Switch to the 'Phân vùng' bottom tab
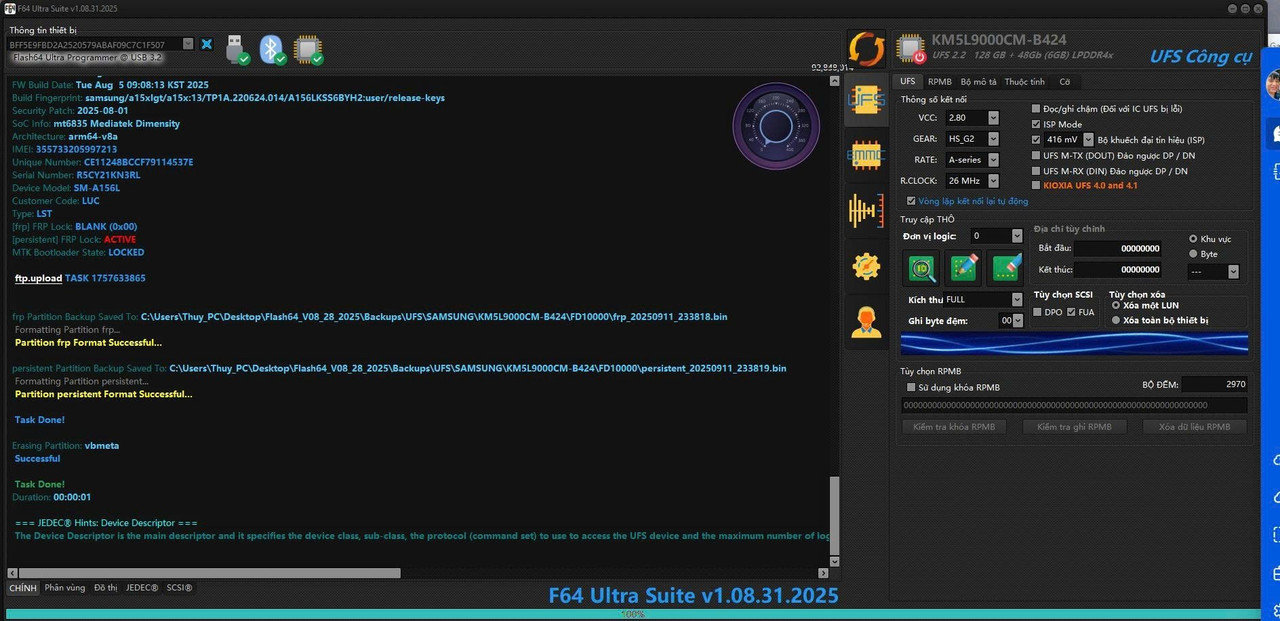The height and width of the screenshot is (621, 1280). [65, 588]
